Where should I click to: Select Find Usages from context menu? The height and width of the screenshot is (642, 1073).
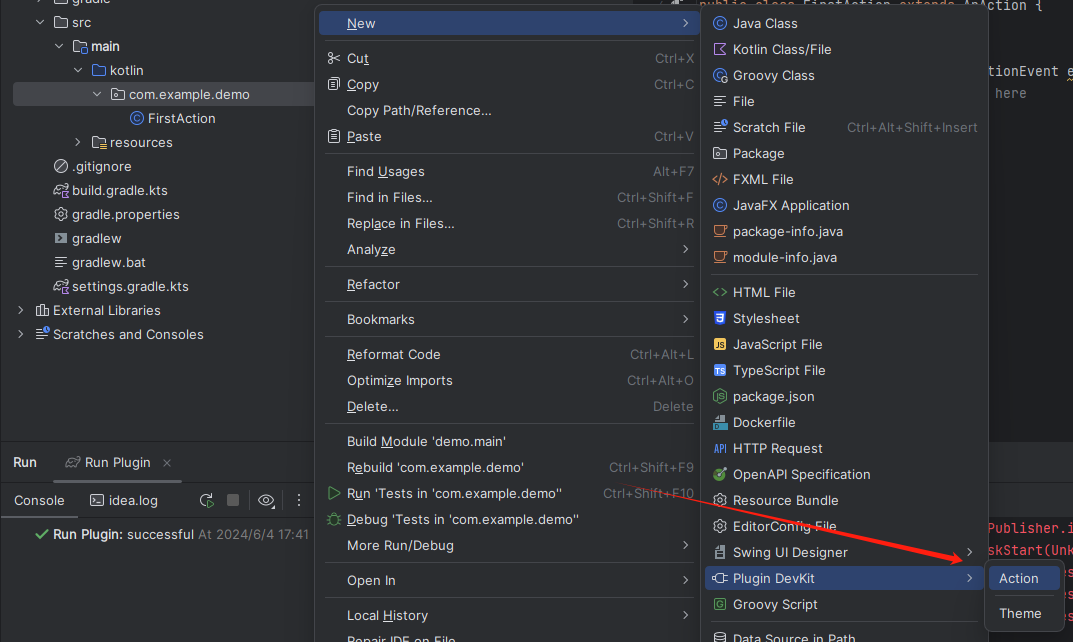coord(509,171)
